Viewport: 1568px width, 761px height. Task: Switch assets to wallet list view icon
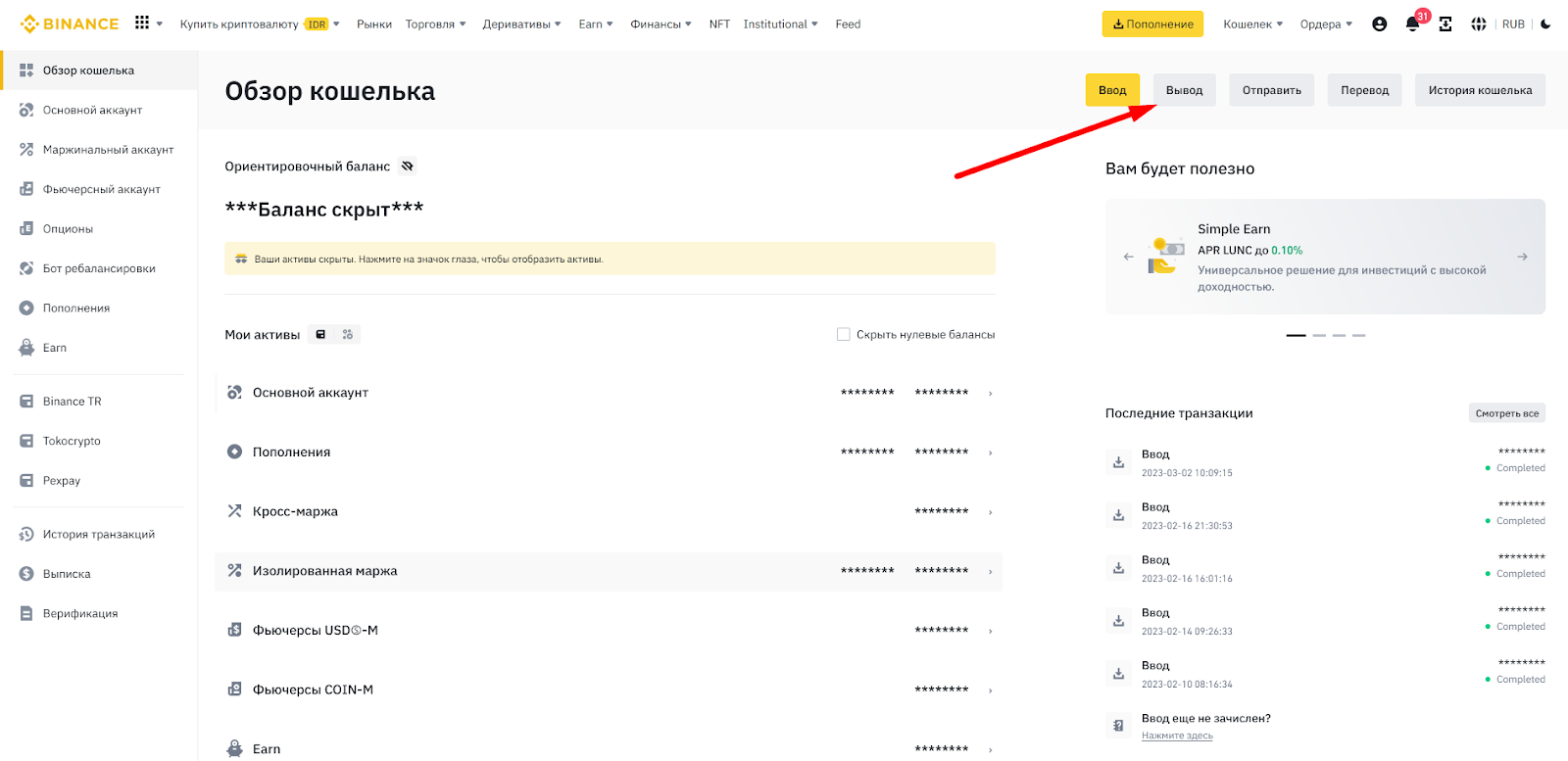(x=320, y=335)
